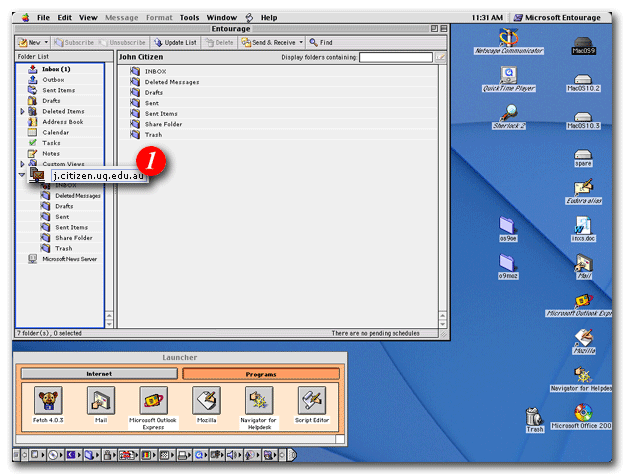This screenshot has width=625, height=475.
Task: Select Share Folder in the main folder list
Action: coord(165,124)
